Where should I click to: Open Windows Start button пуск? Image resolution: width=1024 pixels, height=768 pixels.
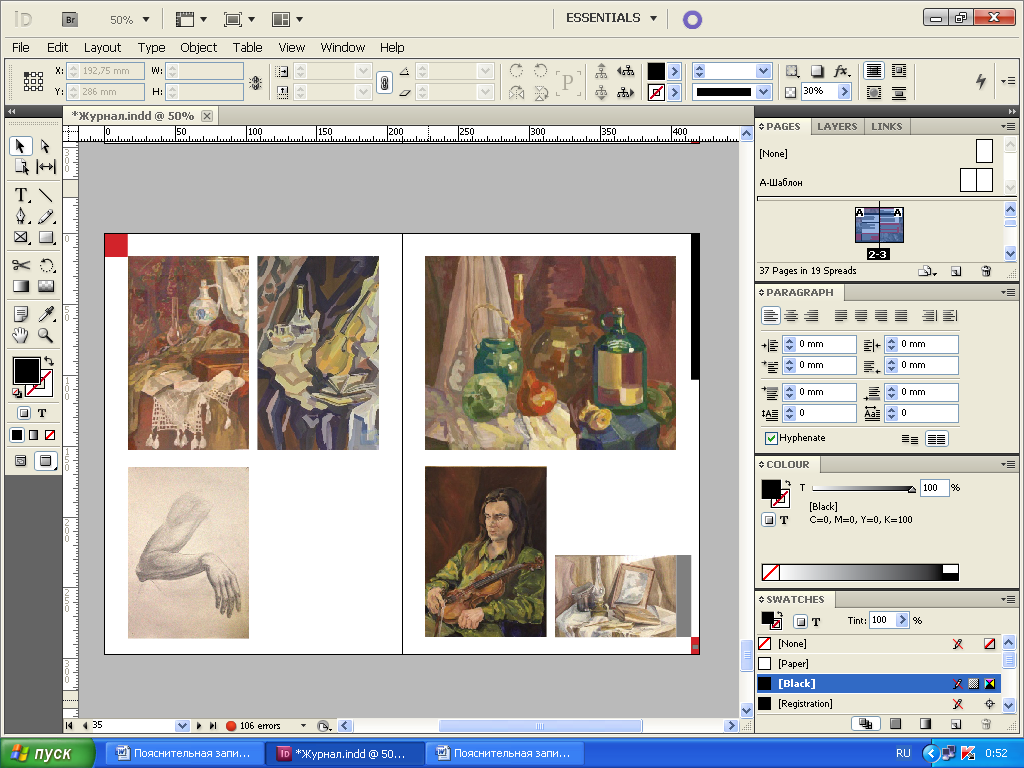(x=46, y=753)
